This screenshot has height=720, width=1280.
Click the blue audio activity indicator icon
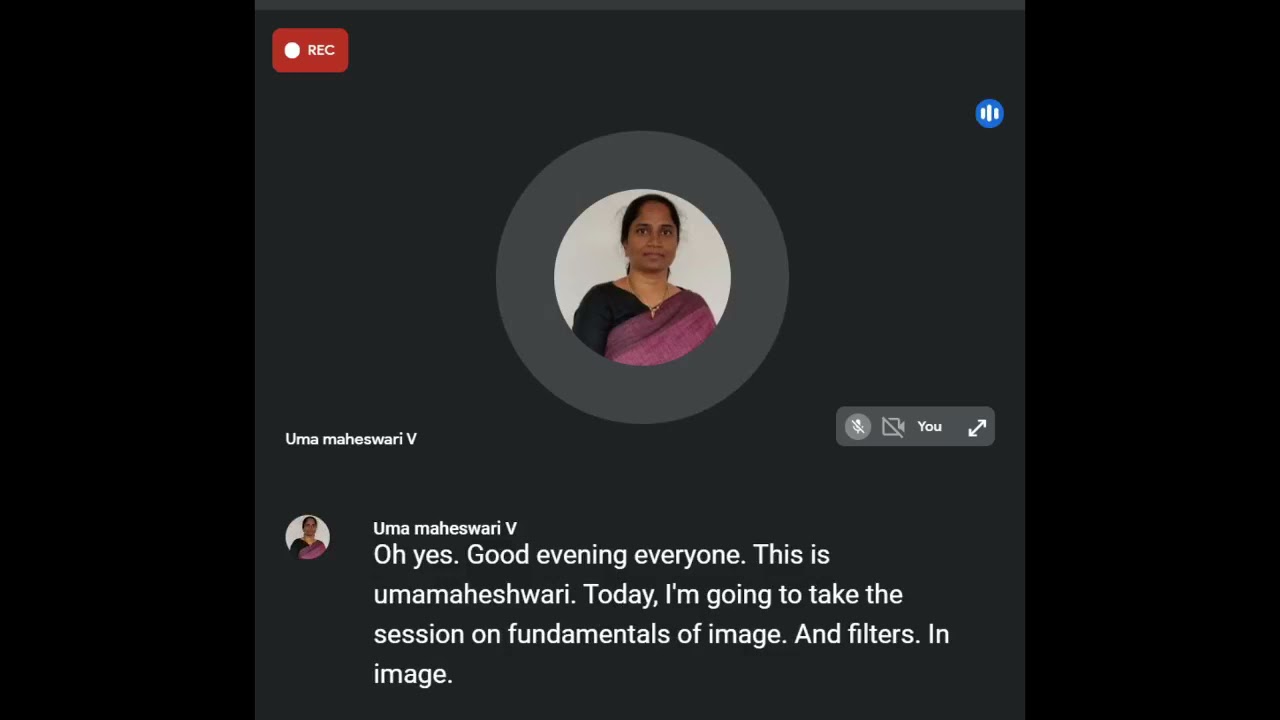pos(989,113)
